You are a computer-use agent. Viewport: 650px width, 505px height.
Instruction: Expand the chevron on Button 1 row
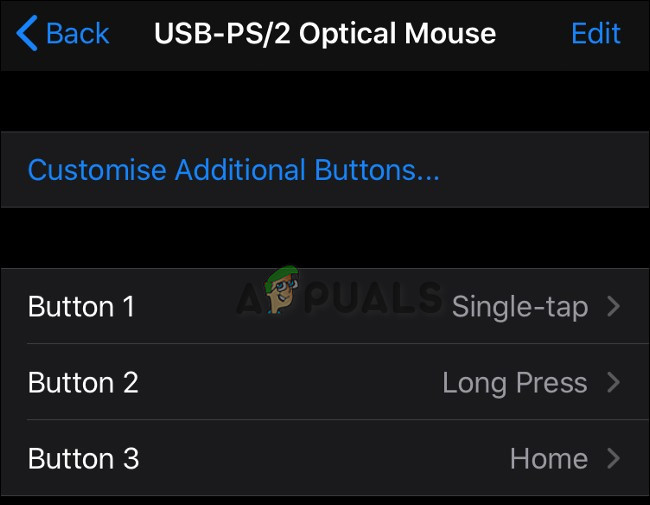614,306
